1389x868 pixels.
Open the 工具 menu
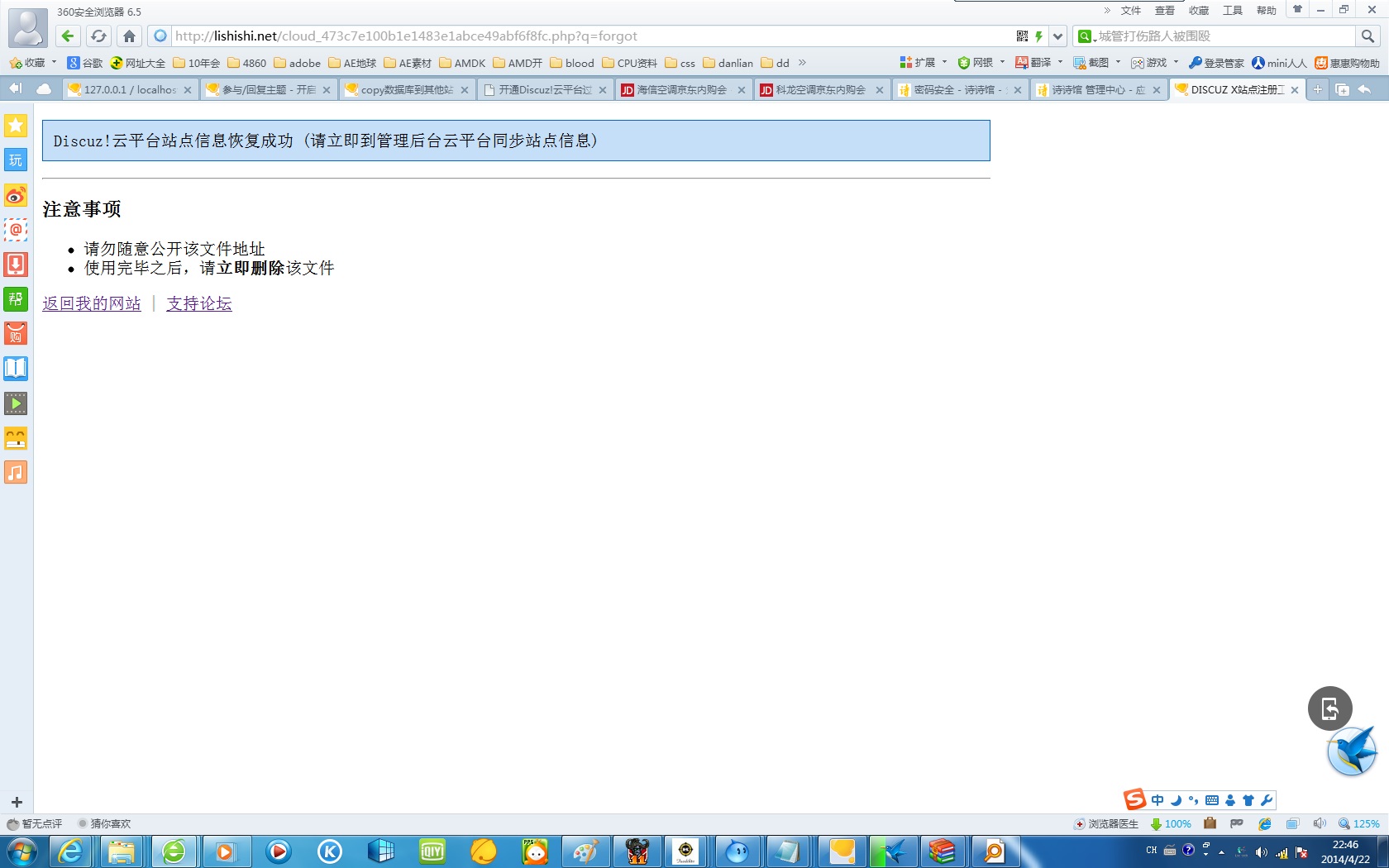coord(1233,11)
